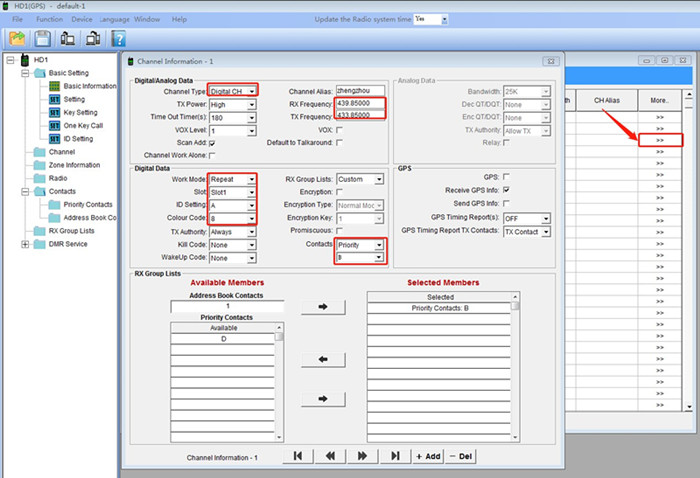Click the Help question mark toolbar icon
The width and height of the screenshot is (700, 478).
pyautogui.click(x=117, y=39)
